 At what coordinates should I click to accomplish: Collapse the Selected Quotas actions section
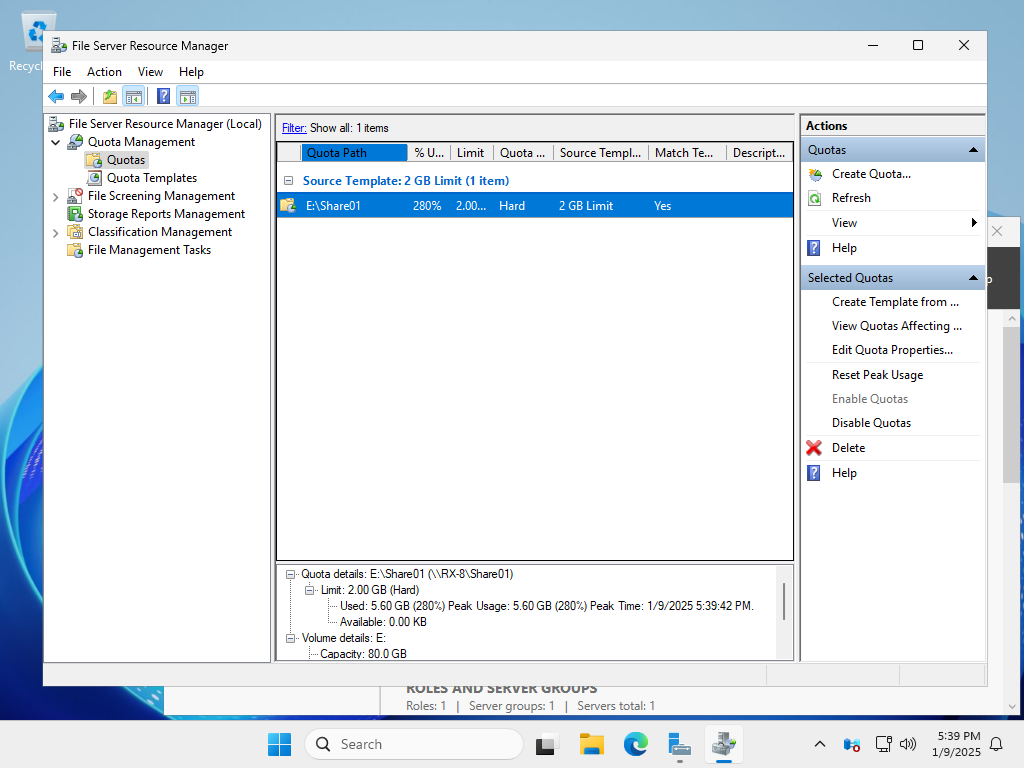pyautogui.click(x=974, y=278)
